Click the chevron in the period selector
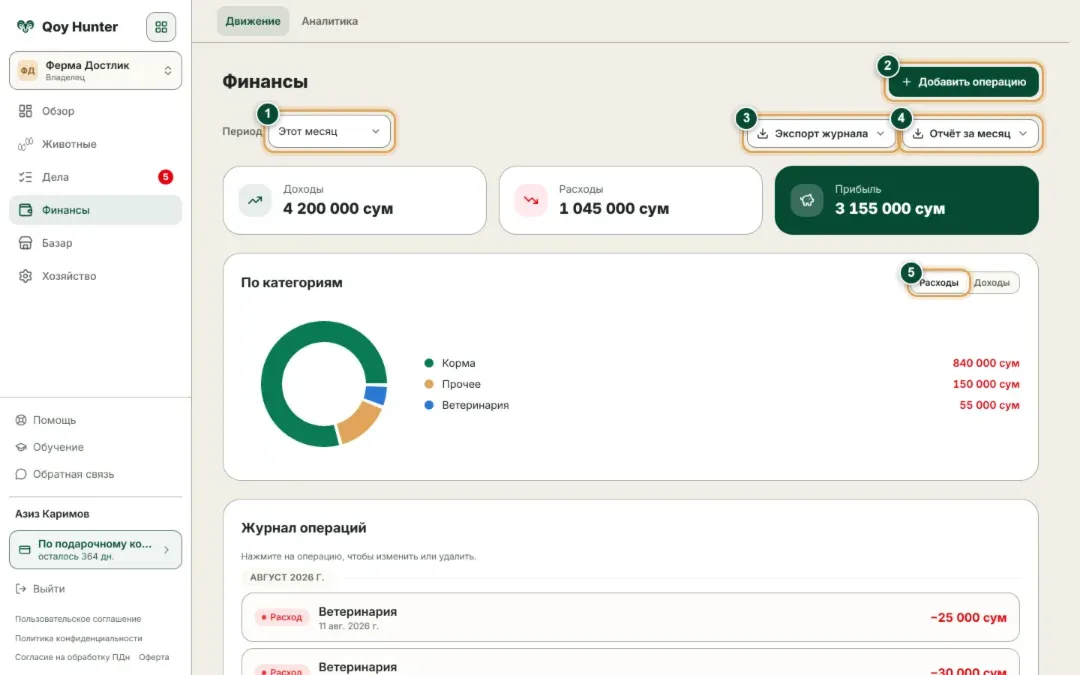1080x675 pixels. [x=375, y=131]
